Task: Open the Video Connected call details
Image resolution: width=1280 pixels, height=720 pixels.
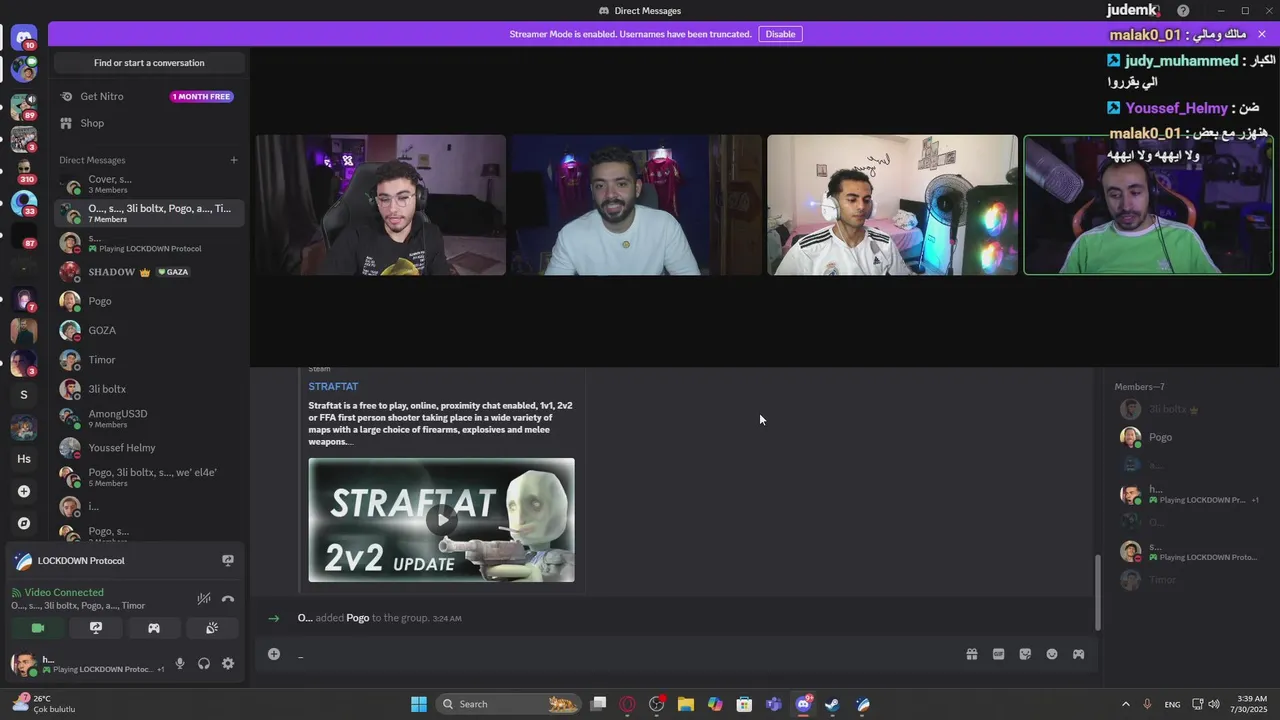Action: click(64, 592)
